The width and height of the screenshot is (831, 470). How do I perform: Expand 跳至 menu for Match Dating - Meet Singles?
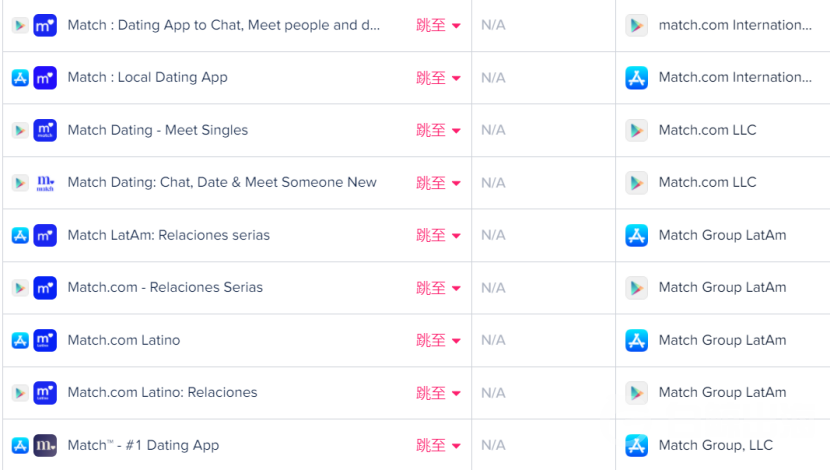click(438, 130)
